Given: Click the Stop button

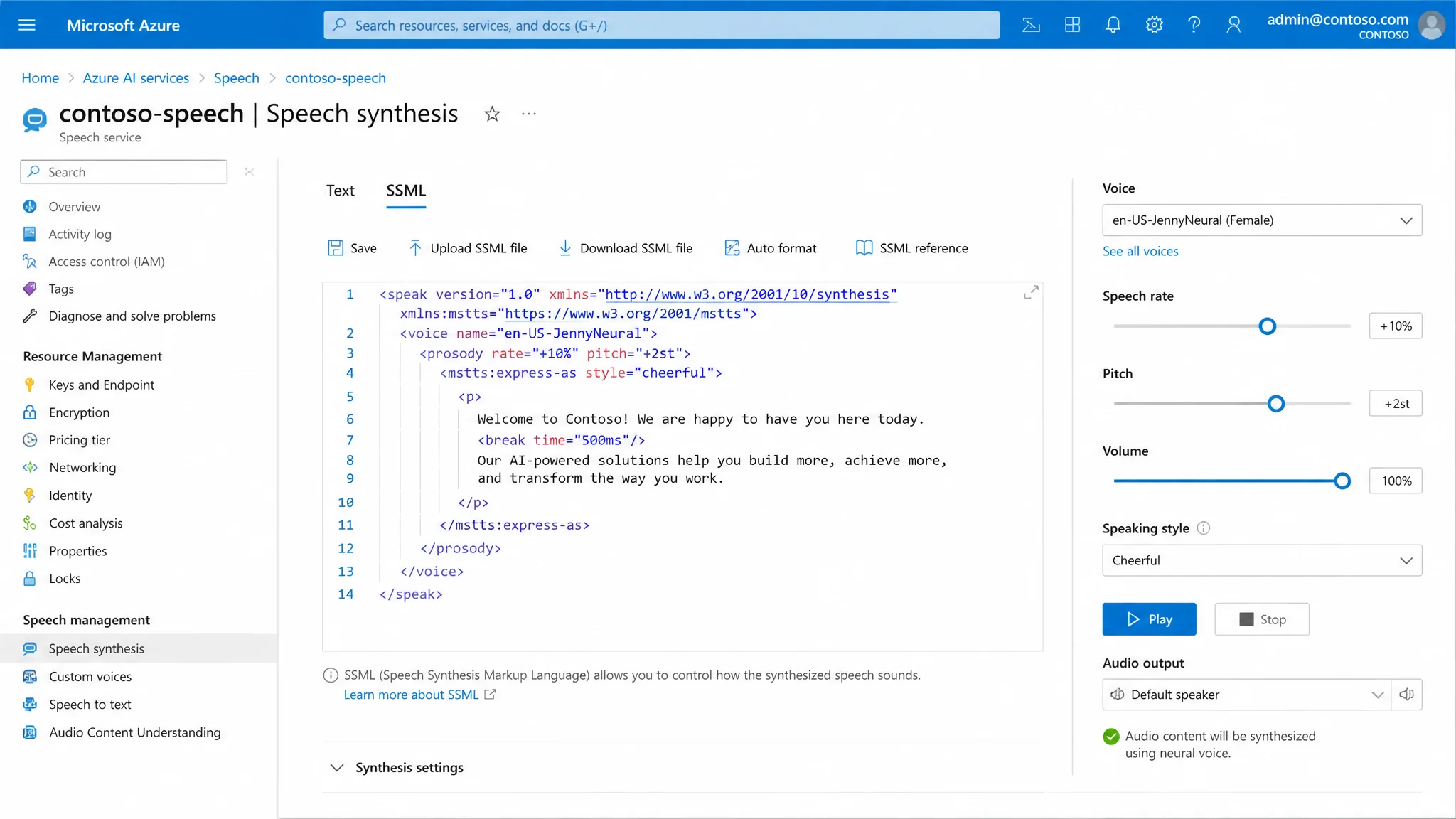Looking at the screenshot, I should [x=1262, y=619].
